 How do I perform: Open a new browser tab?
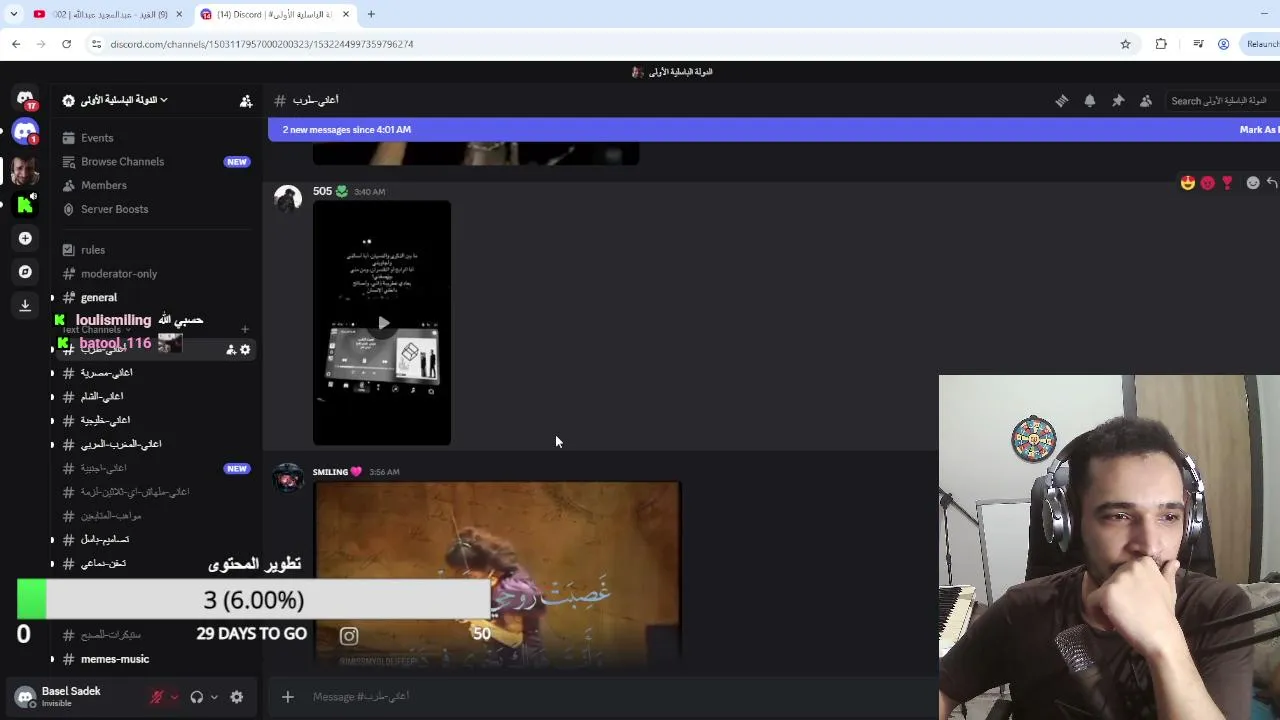pos(371,14)
